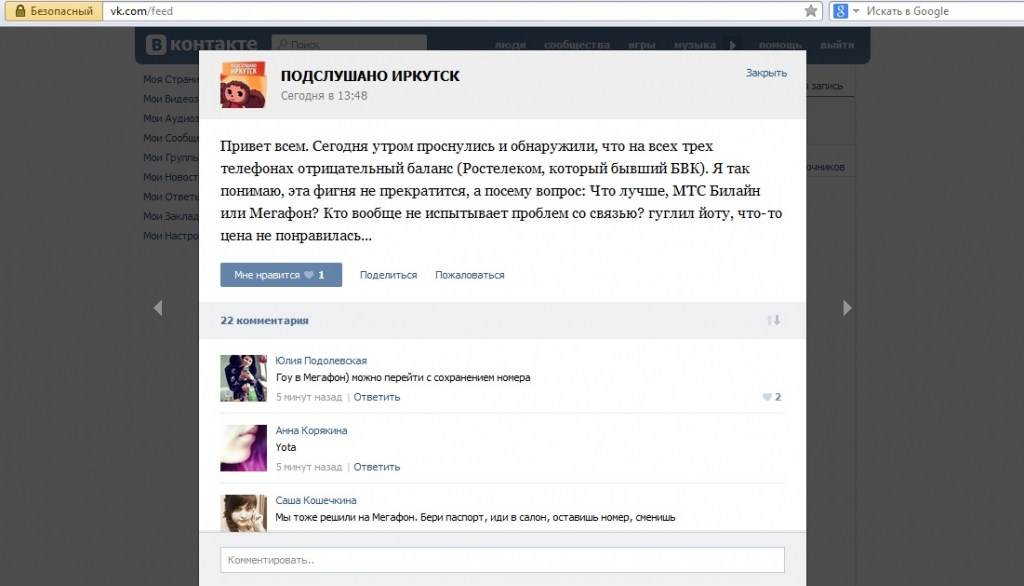
Task: Click Анна Корякина's avatar thumbnail
Action: click(x=243, y=448)
